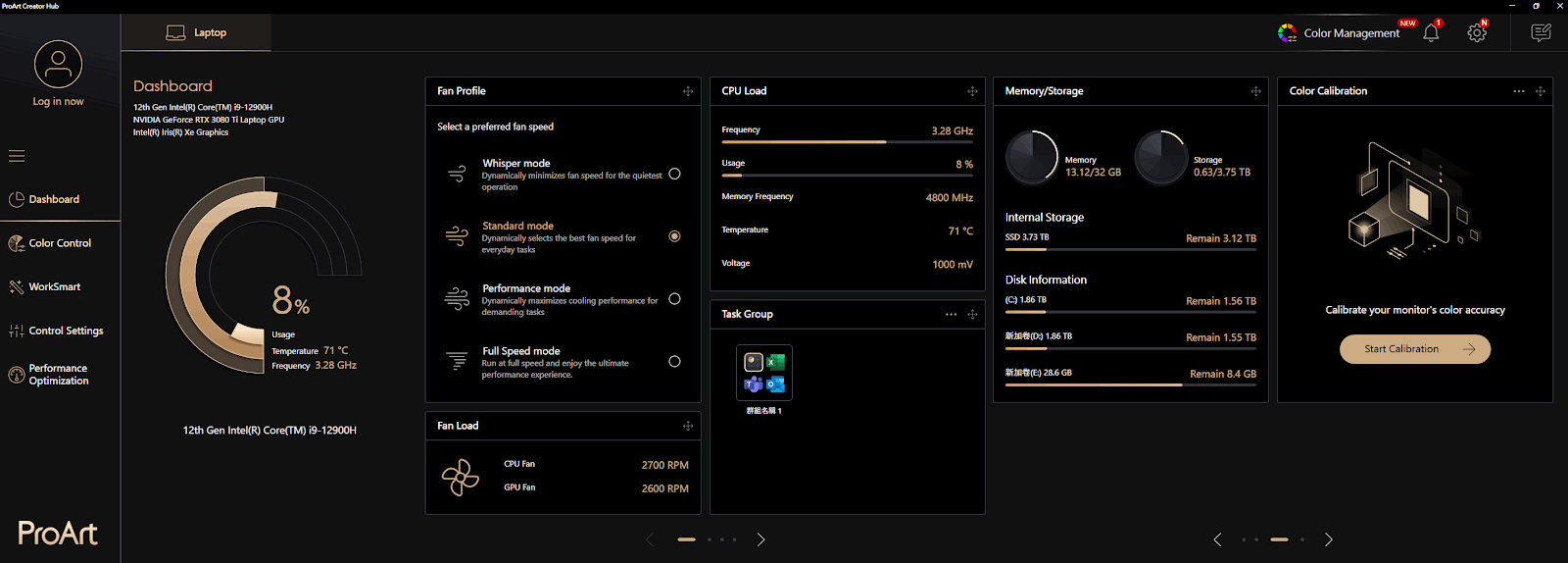
Task: Click the '2600 RPM' GPU fan value
Action: click(665, 488)
